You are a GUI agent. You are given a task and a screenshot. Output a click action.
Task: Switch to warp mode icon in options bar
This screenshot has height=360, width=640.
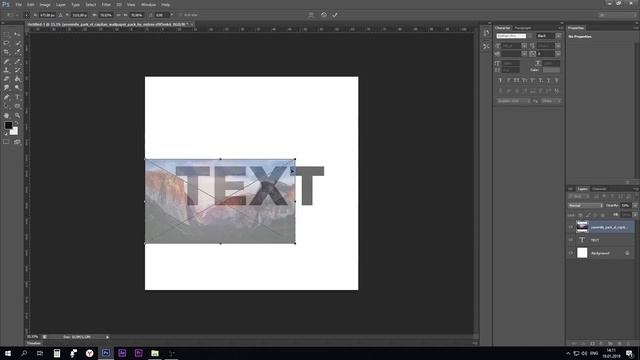311,15
